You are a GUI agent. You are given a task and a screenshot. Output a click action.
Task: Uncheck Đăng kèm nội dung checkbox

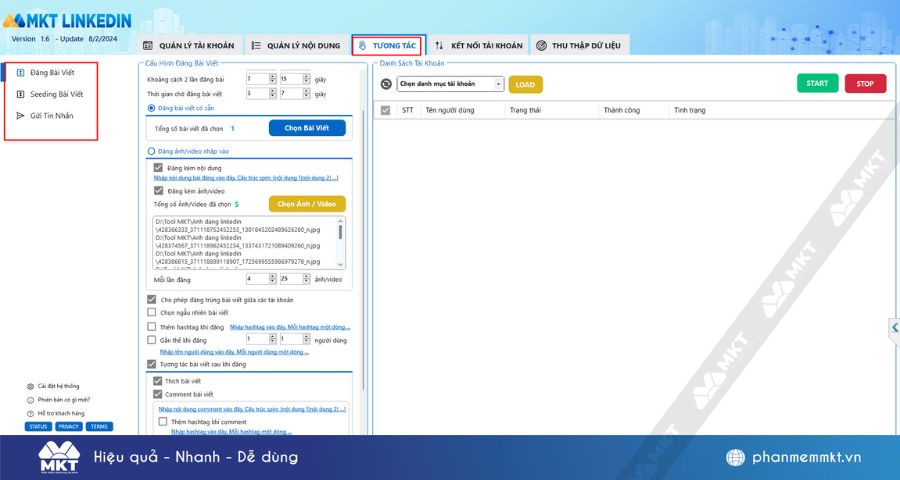pyautogui.click(x=158, y=168)
